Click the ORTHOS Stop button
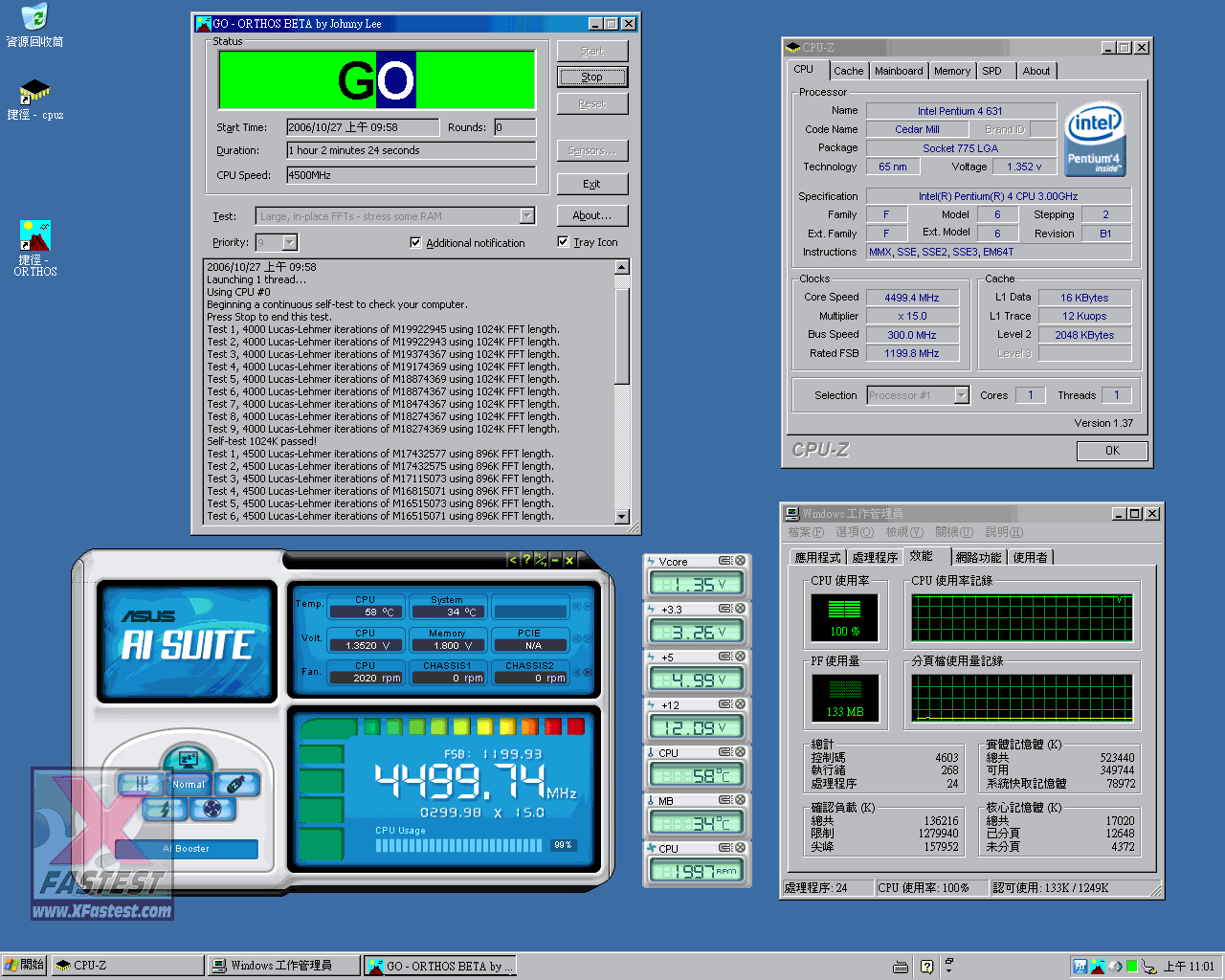Viewport: 1225px width, 980px height. [592, 77]
